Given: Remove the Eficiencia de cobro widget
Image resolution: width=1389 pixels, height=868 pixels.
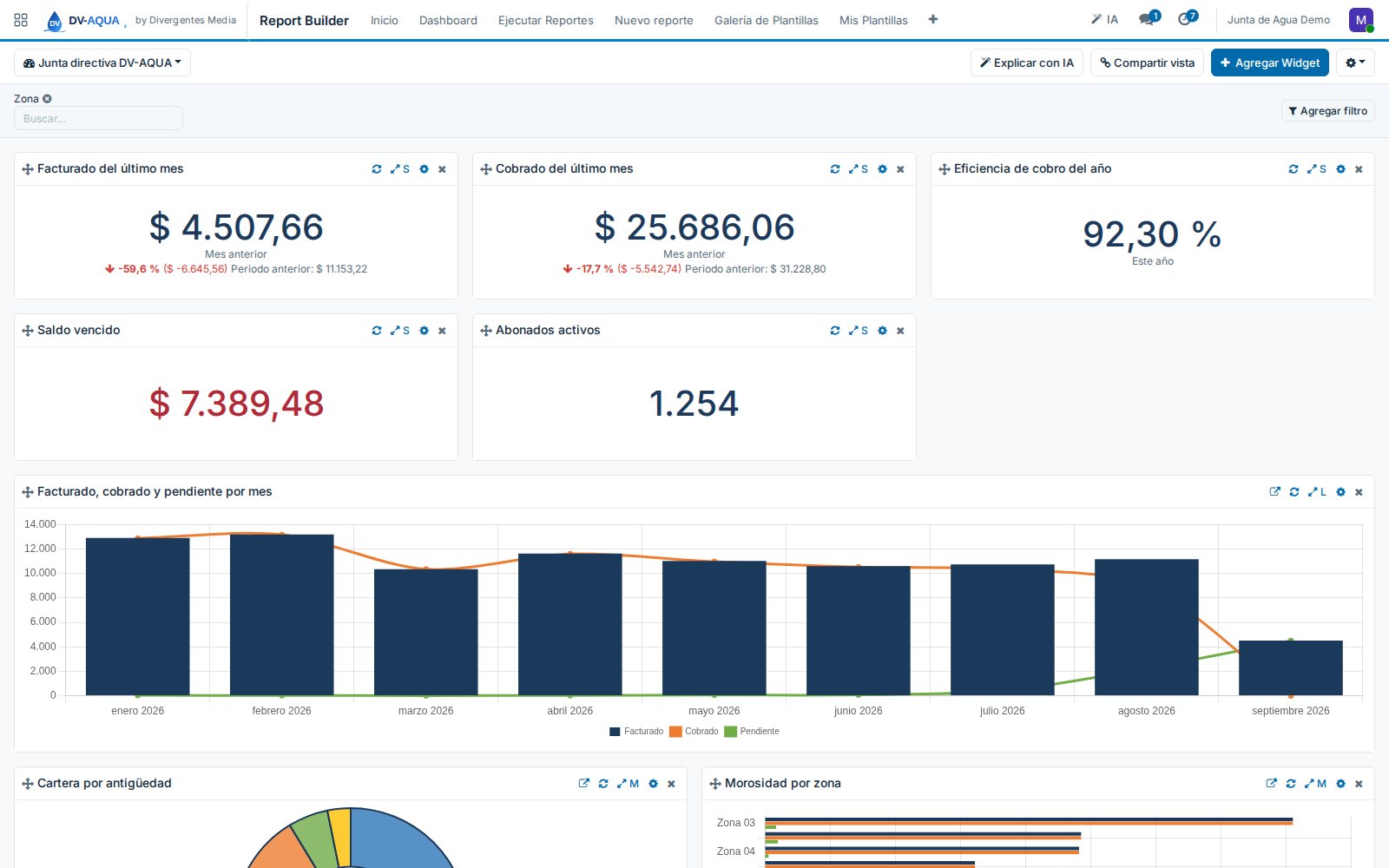Looking at the screenshot, I should [1359, 169].
